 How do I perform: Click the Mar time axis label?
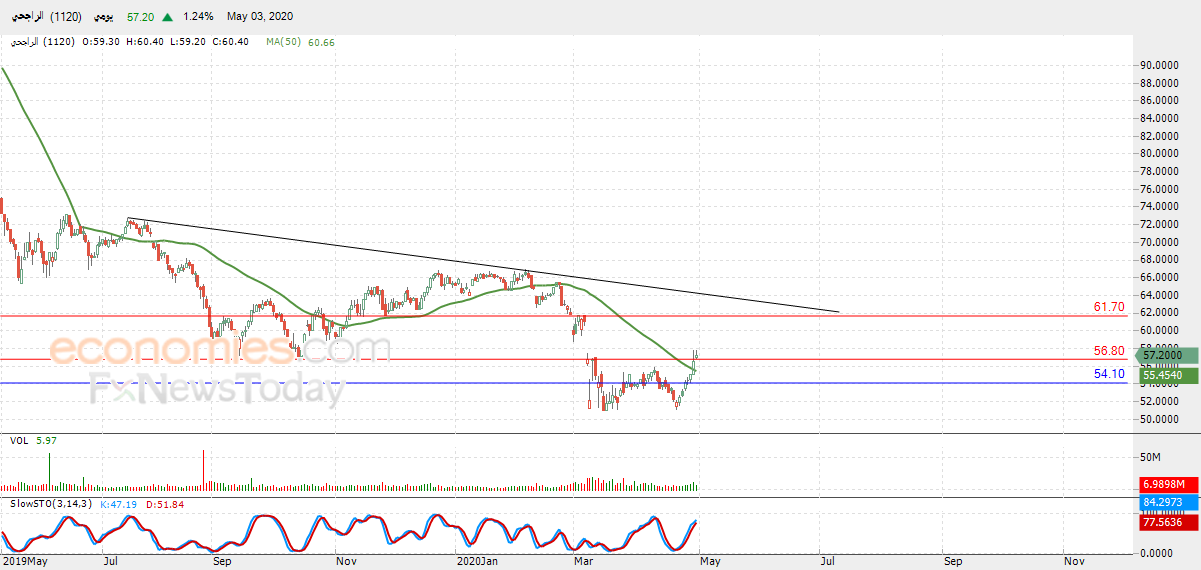[x=583, y=562]
